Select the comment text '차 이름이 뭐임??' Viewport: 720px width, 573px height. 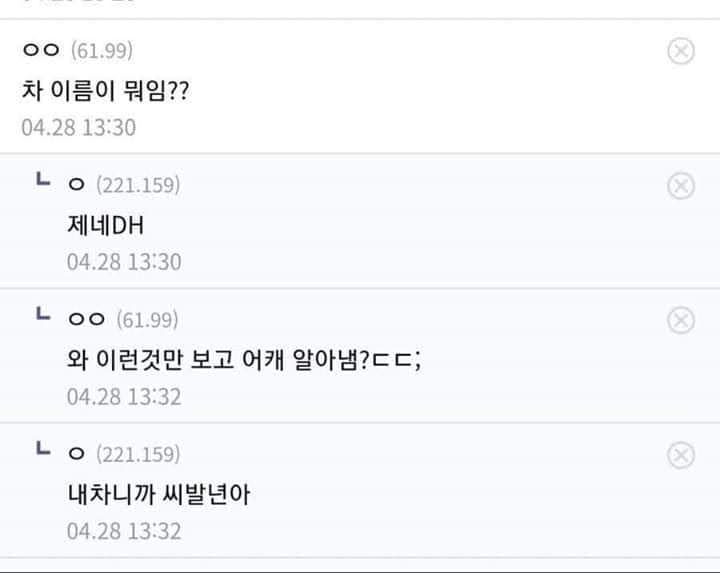click(x=105, y=90)
